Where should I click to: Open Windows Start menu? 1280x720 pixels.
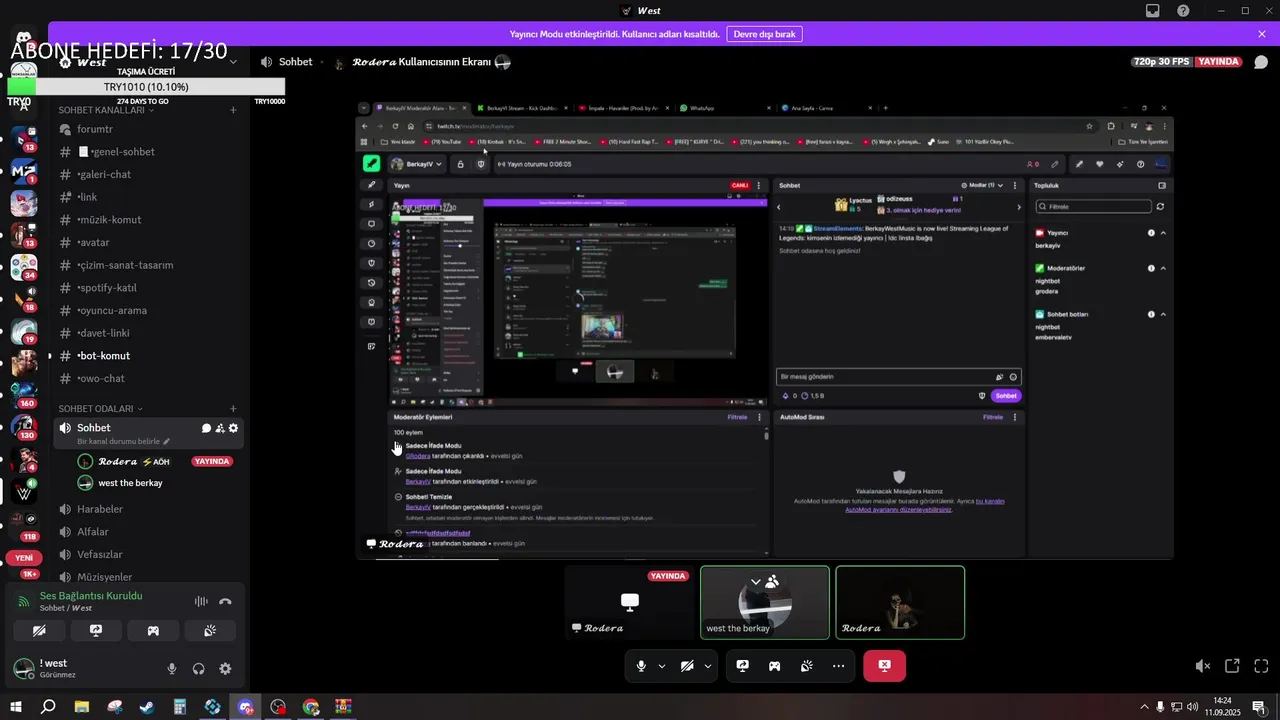(16, 707)
